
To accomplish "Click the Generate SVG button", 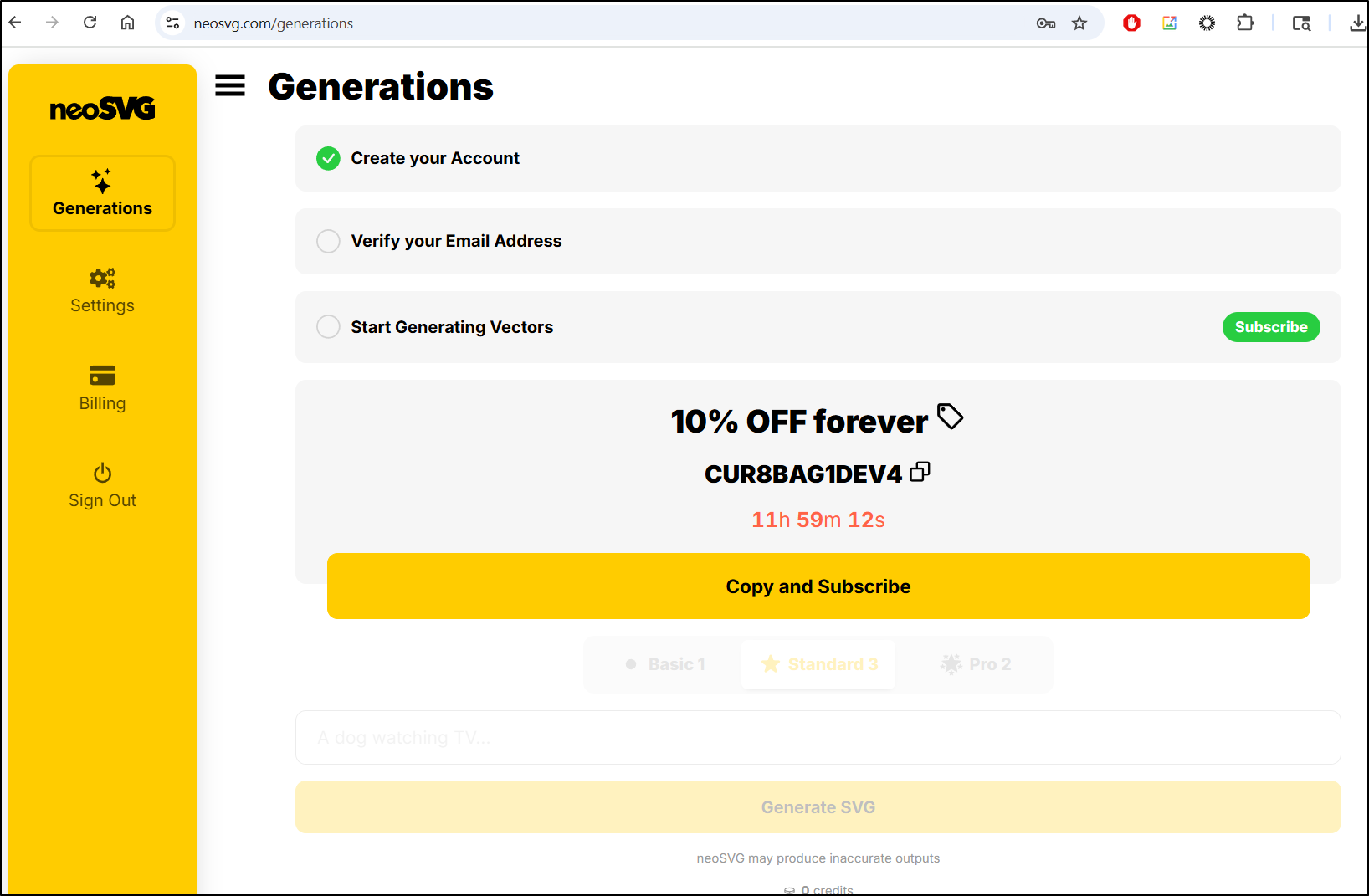I will [818, 807].
